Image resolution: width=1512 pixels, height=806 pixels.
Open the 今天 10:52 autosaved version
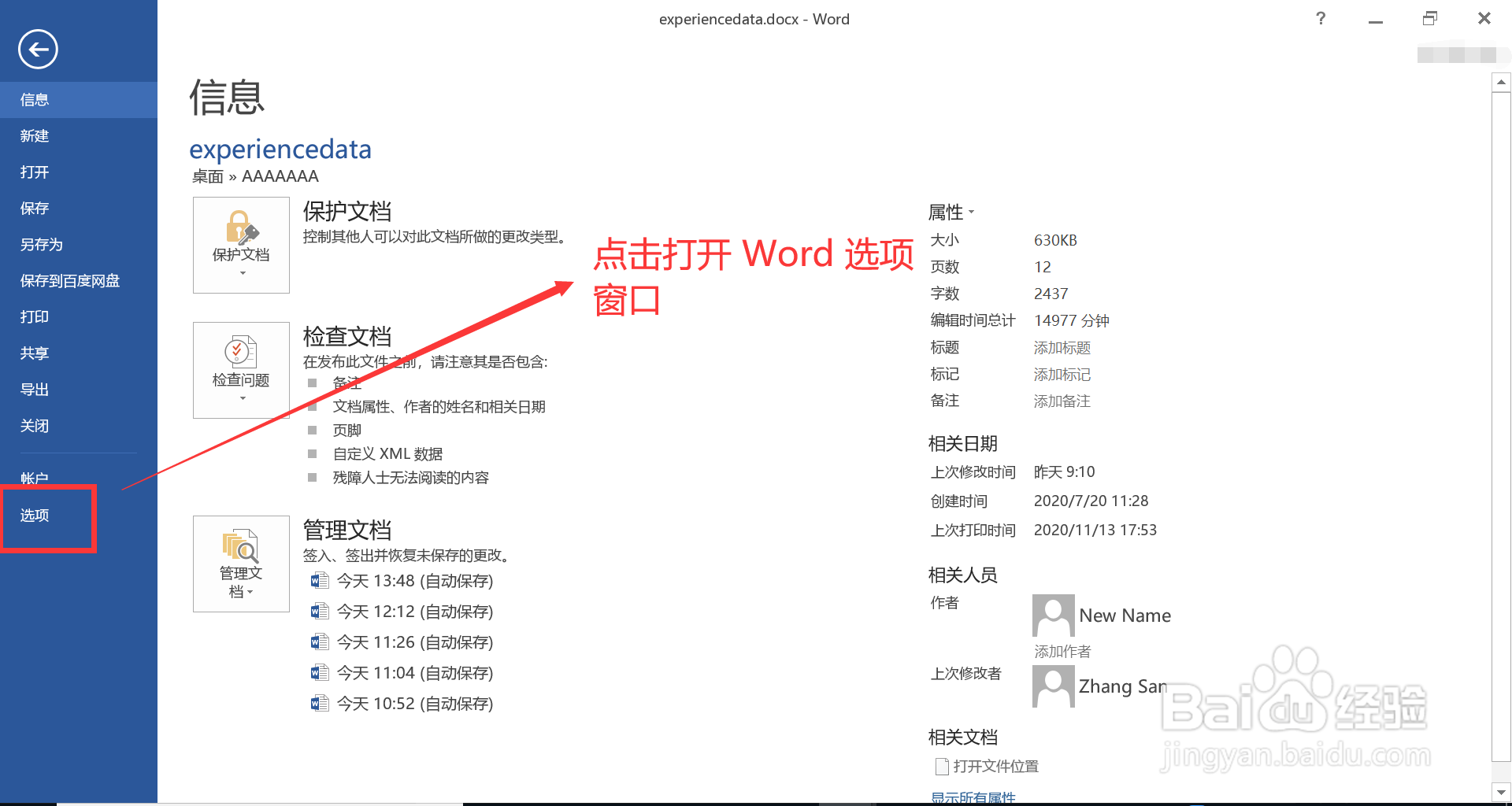[x=415, y=704]
